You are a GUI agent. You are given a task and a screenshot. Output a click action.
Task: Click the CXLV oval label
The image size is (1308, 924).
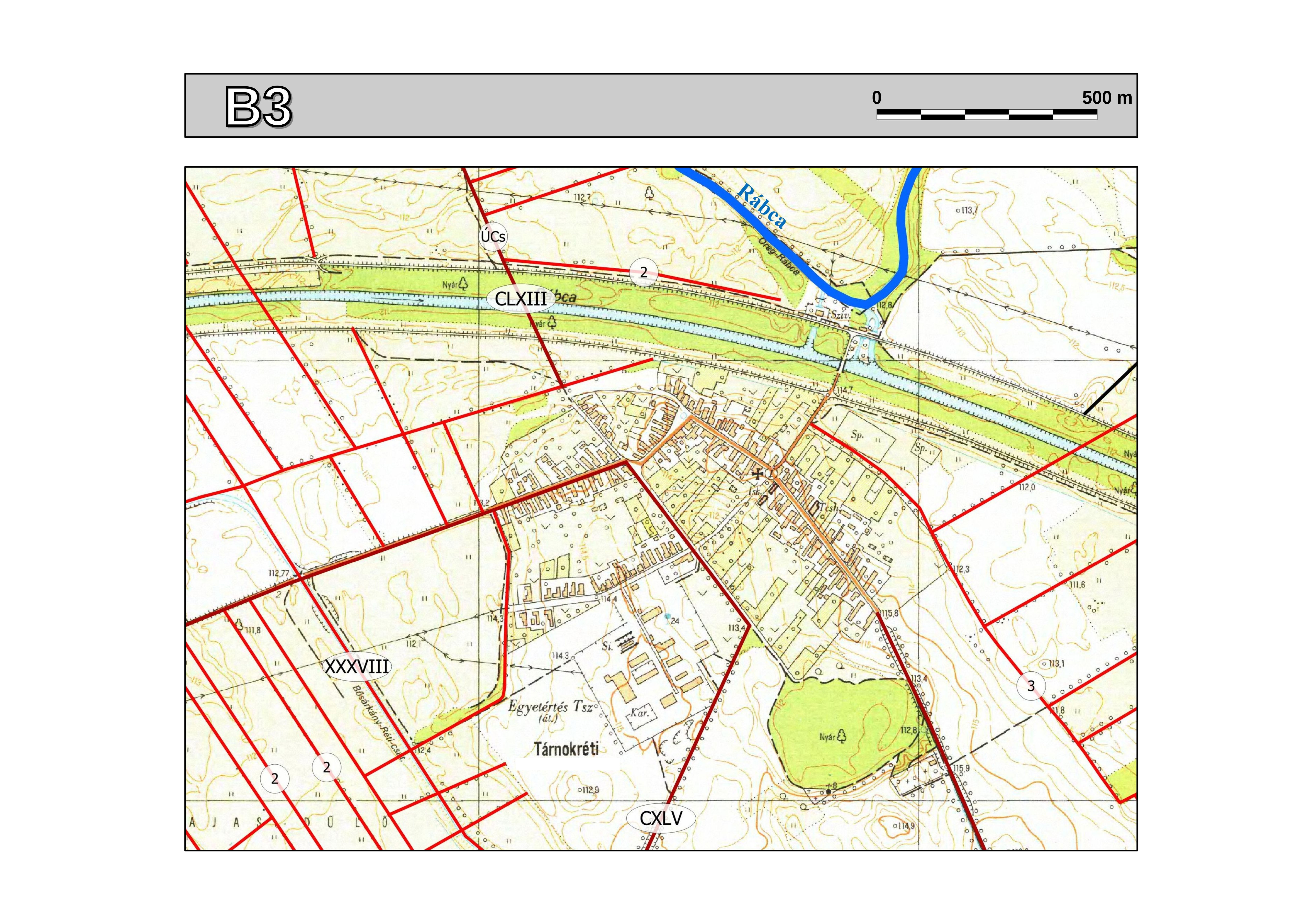(661, 819)
